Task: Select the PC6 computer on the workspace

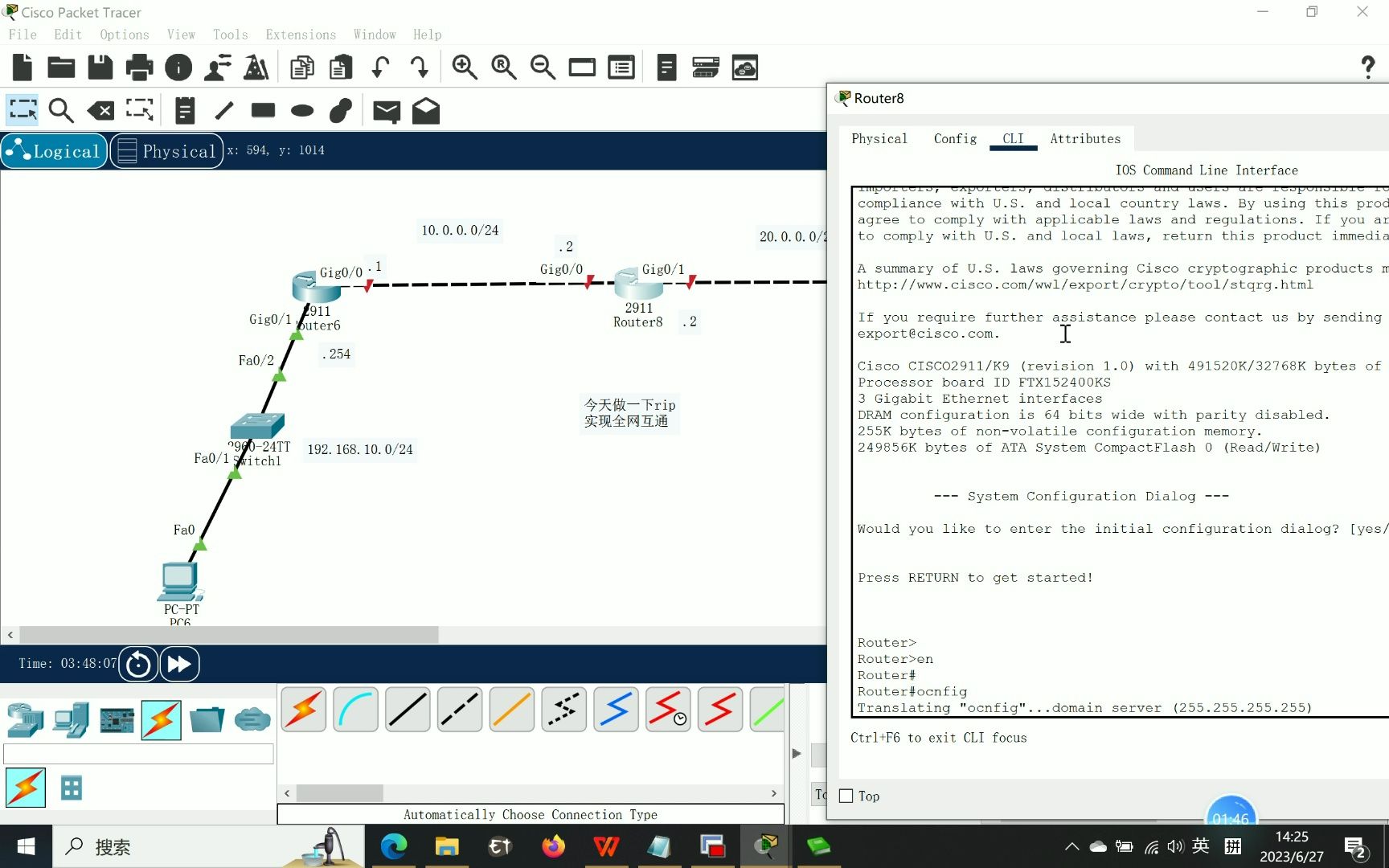Action: (x=180, y=581)
